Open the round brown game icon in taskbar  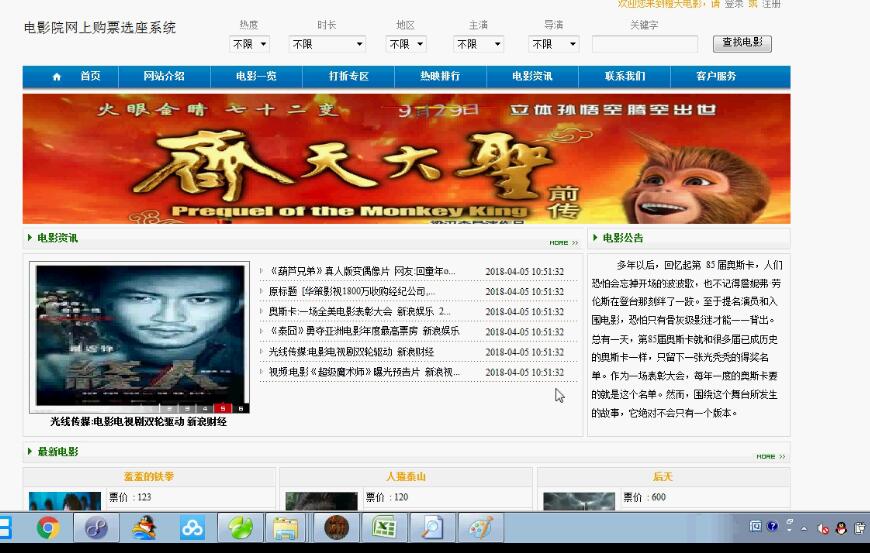pyautogui.click(x=336, y=527)
